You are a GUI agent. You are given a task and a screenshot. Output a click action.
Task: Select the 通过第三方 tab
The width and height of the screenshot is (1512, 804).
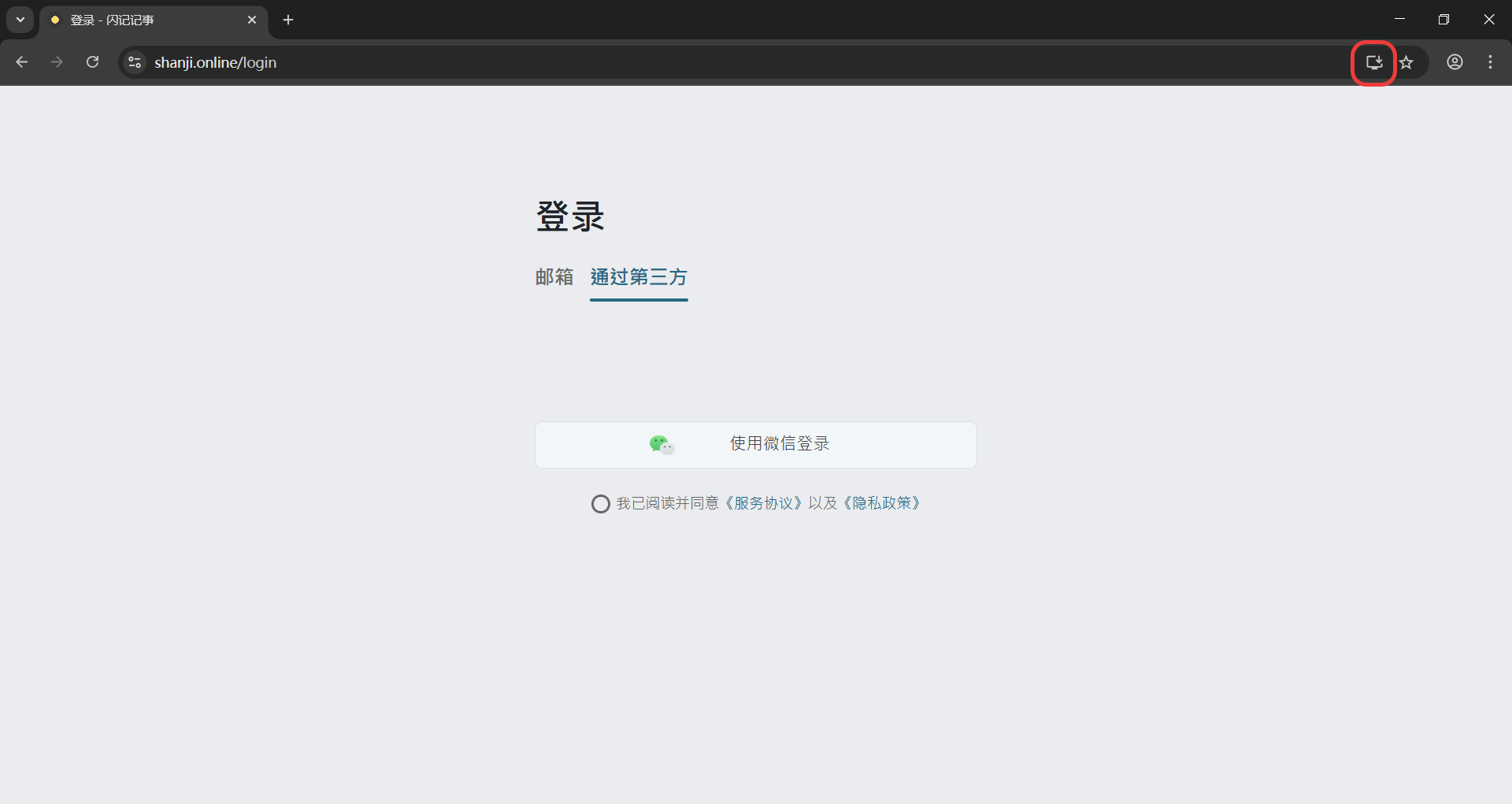(x=639, y=277)
